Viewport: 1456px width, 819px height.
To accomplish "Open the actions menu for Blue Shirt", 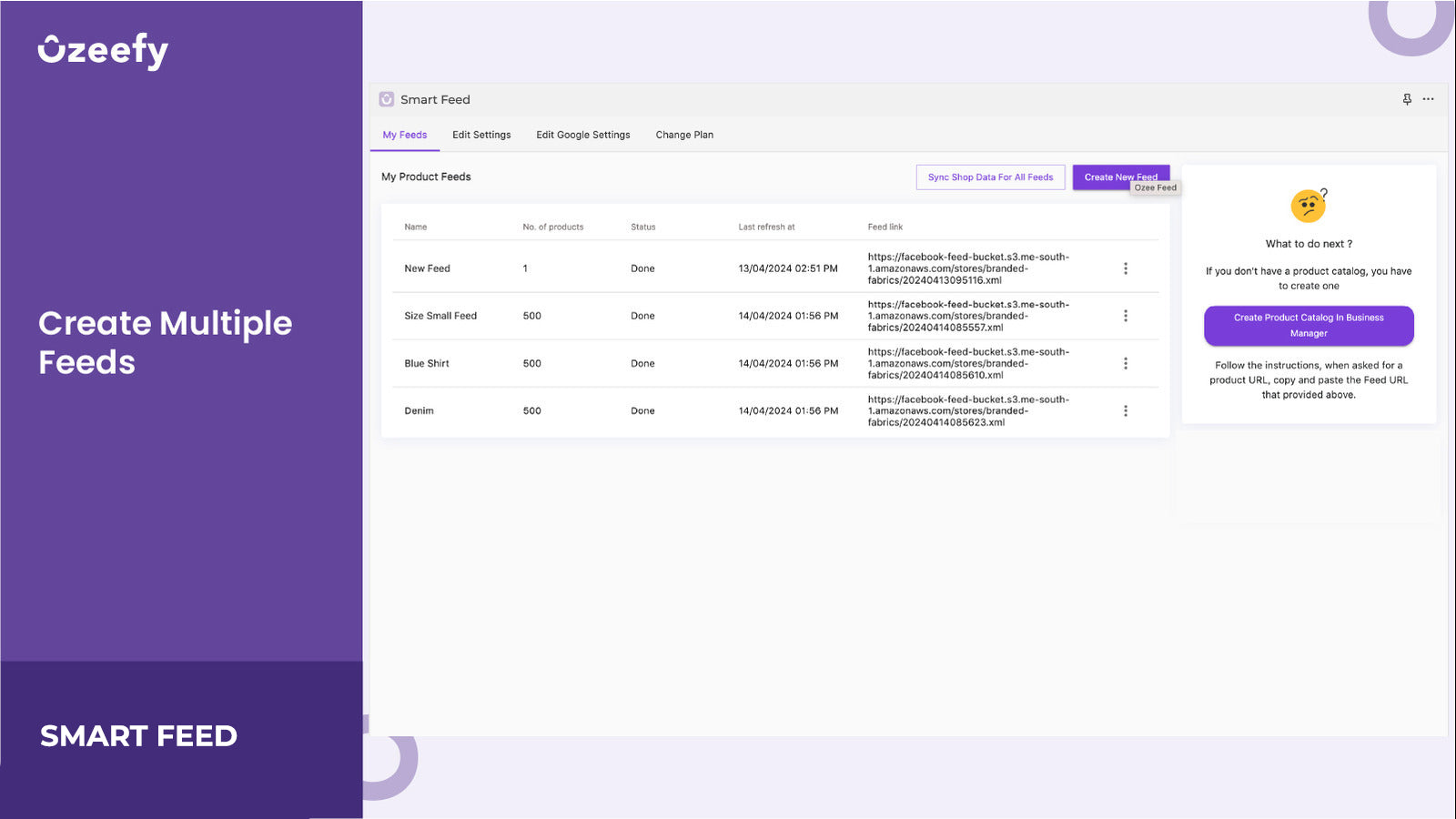I will tap(1126, 363).
